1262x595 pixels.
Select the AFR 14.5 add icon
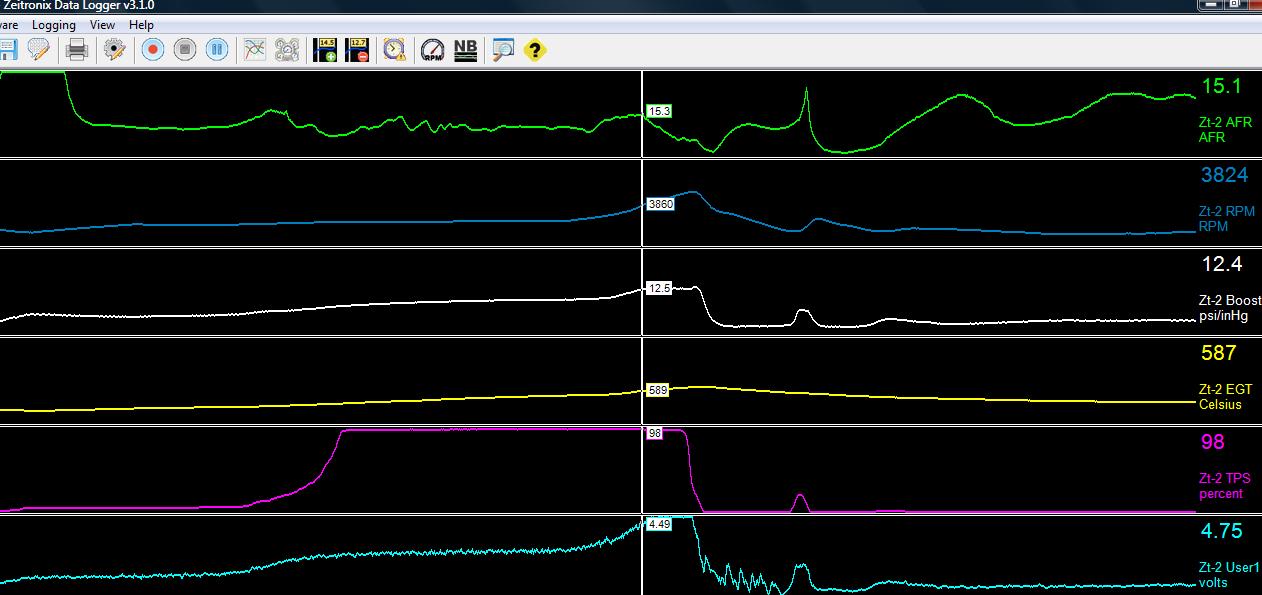click(x=326, y=48)
